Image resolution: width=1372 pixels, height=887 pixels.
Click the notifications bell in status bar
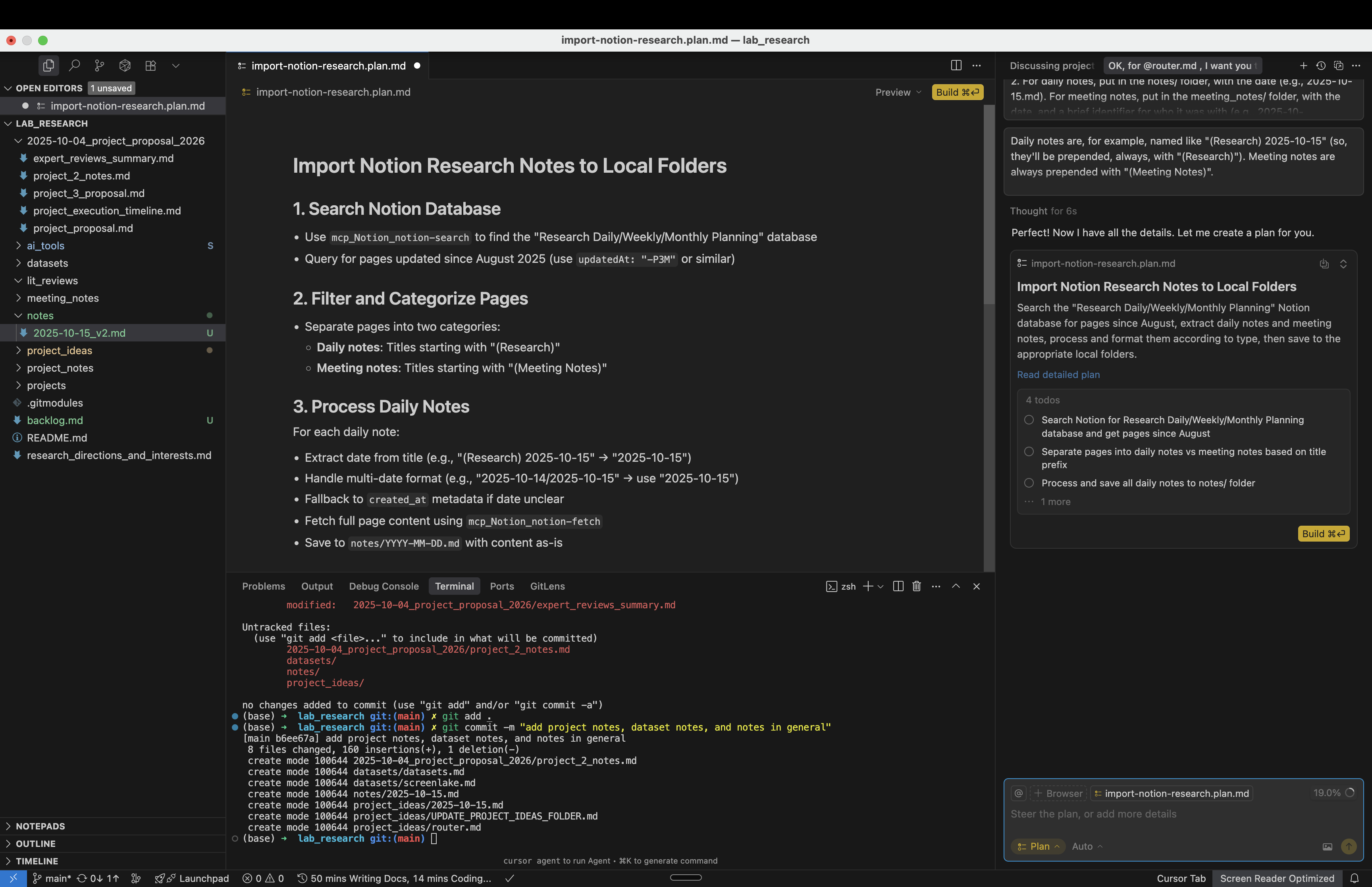pyautogui.click(x=1354, y=878)
